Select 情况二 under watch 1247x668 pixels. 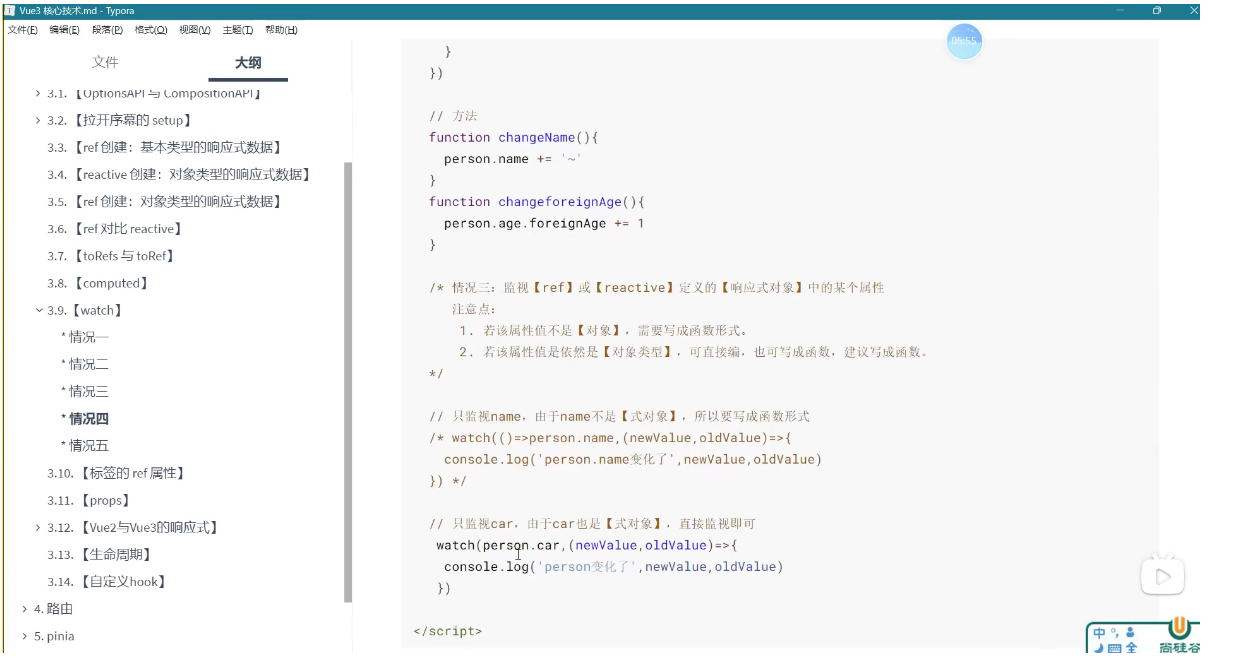pos(85,364)
